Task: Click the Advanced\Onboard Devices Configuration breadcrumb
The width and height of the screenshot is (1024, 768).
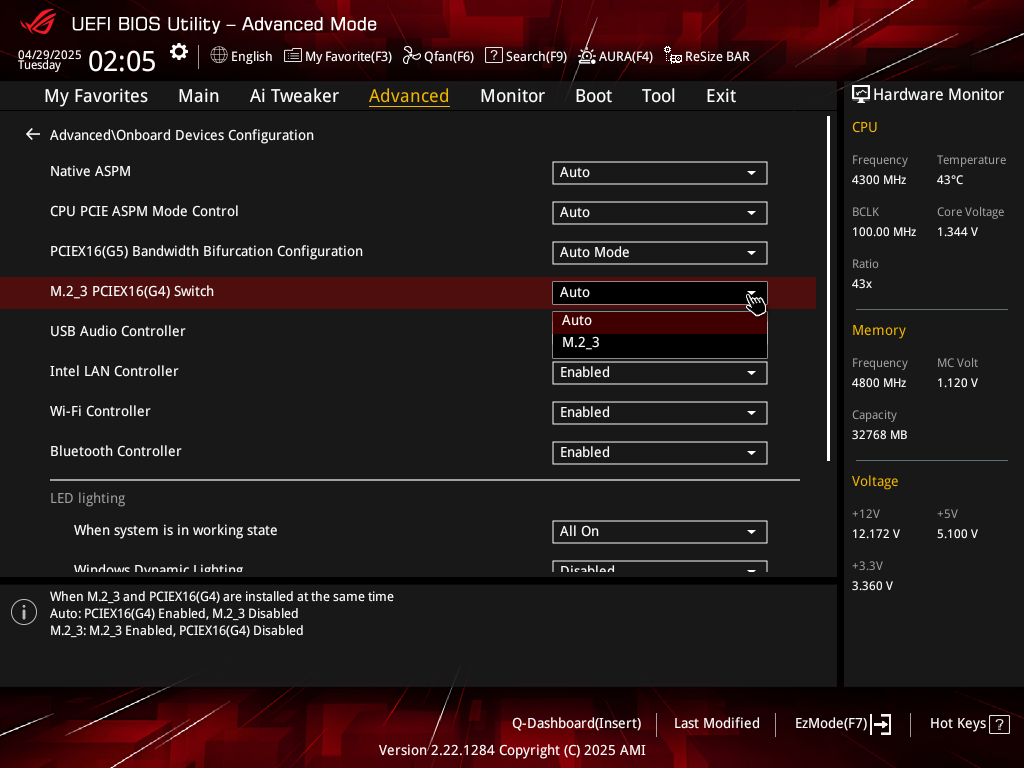Action: (182, 135)
